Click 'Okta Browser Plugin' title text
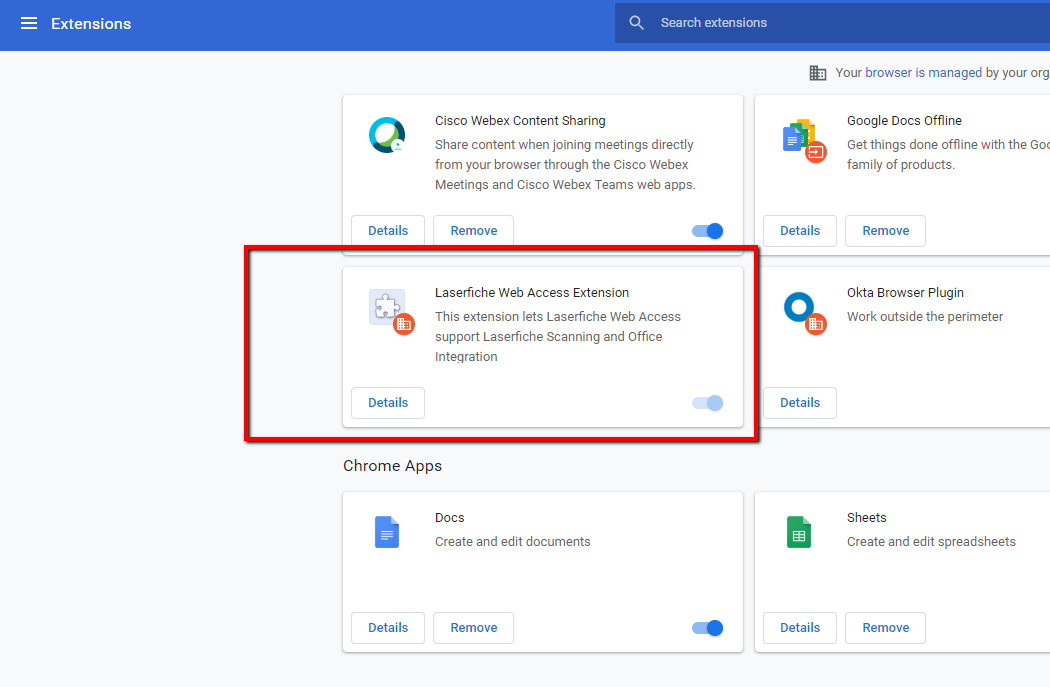 [x=905, y=293]
